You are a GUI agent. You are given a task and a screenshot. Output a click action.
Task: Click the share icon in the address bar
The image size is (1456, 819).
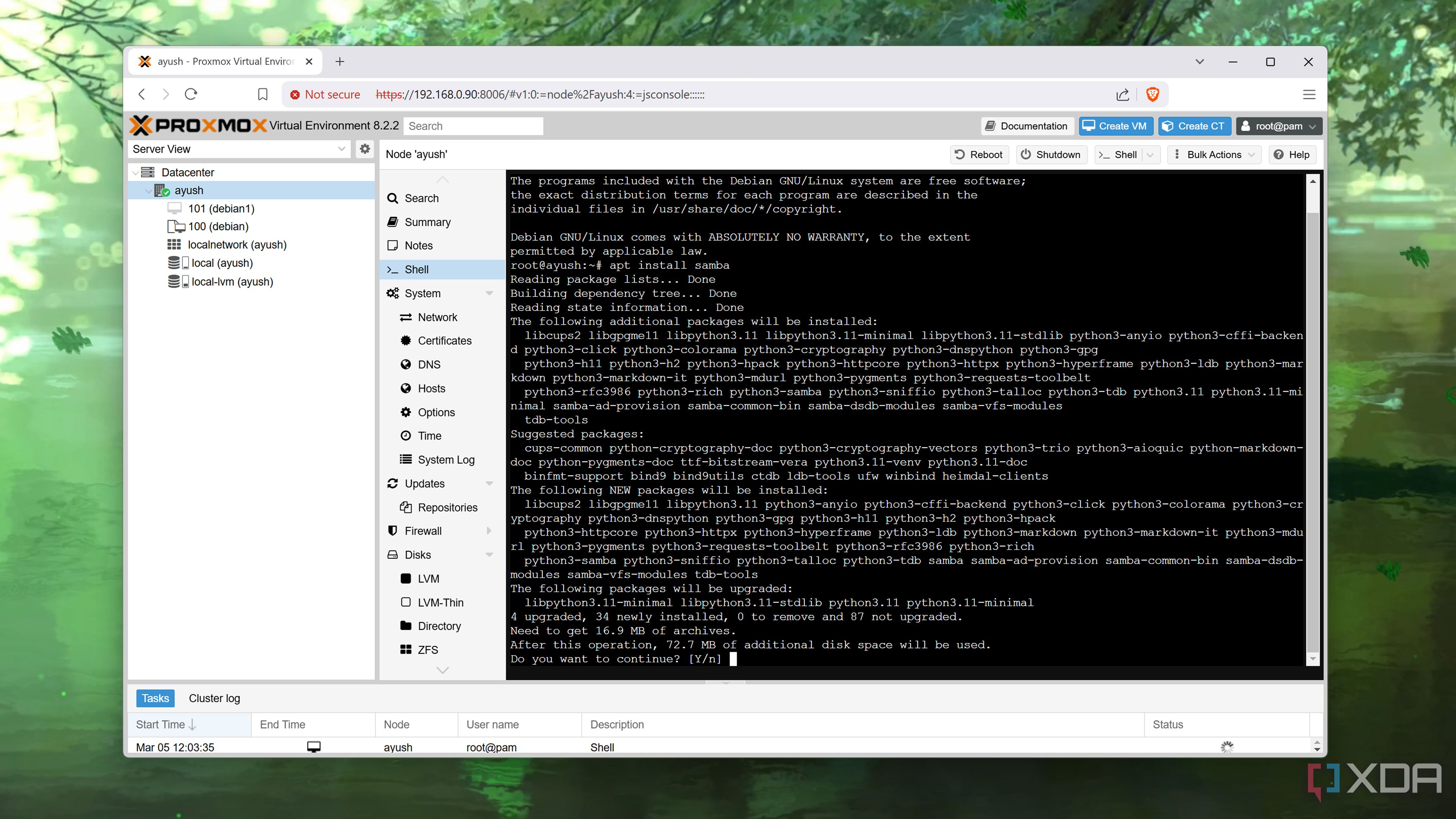tap(1123, 94)
